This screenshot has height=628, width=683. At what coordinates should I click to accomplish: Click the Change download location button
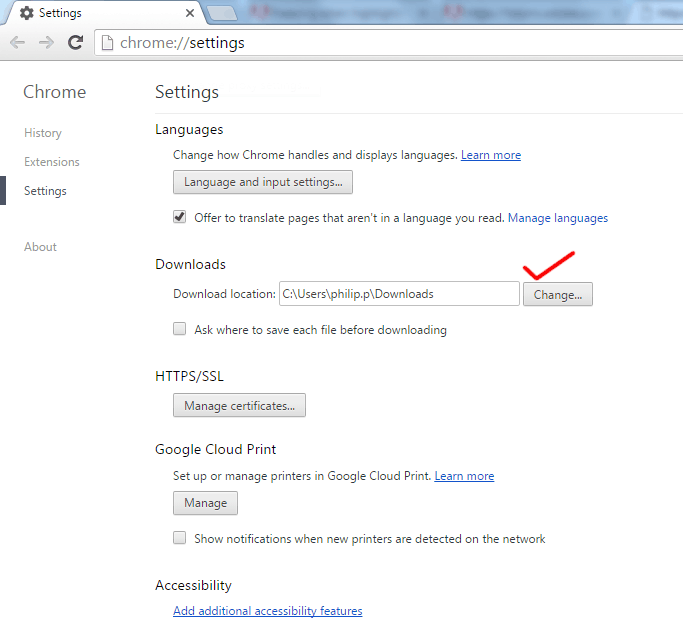[558, 294]
